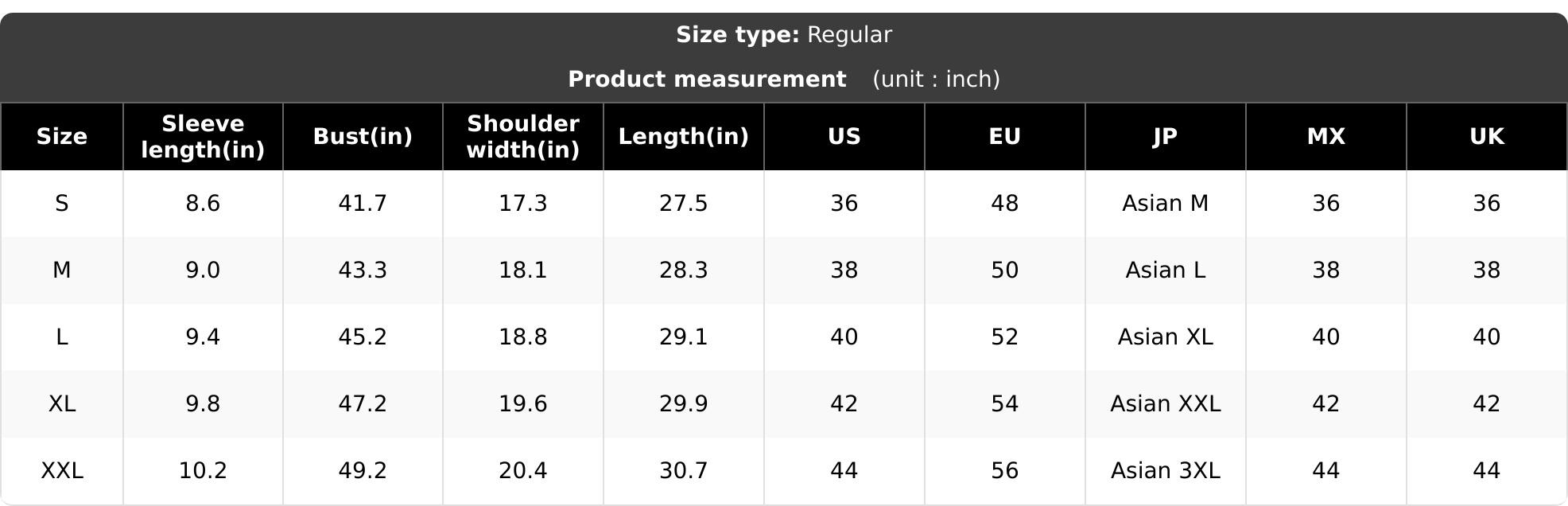Select the JP column header
Image resolution: width=1568 pixels, height=506 pixels.
tap(1166, 137)
